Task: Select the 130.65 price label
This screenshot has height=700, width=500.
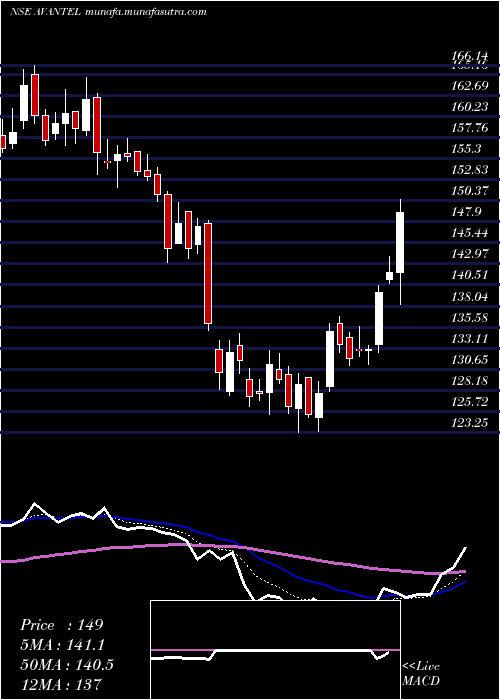Action: coord(470,359)
